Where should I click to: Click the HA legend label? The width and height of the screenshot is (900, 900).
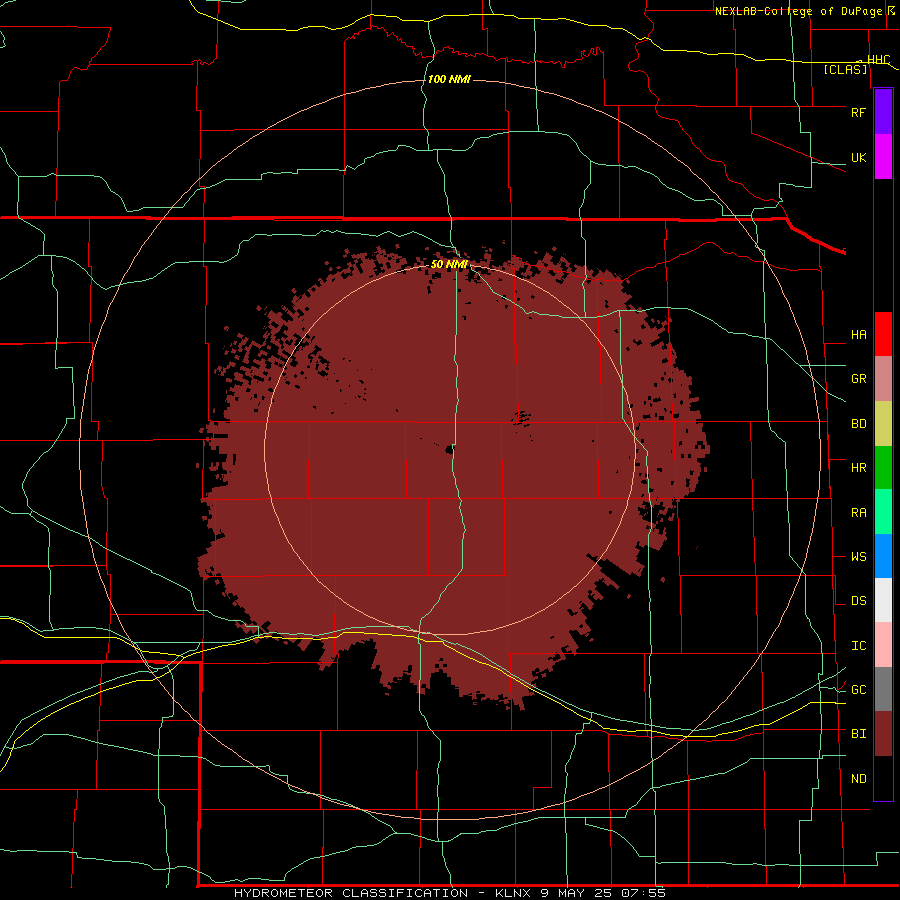coord(858,335)
